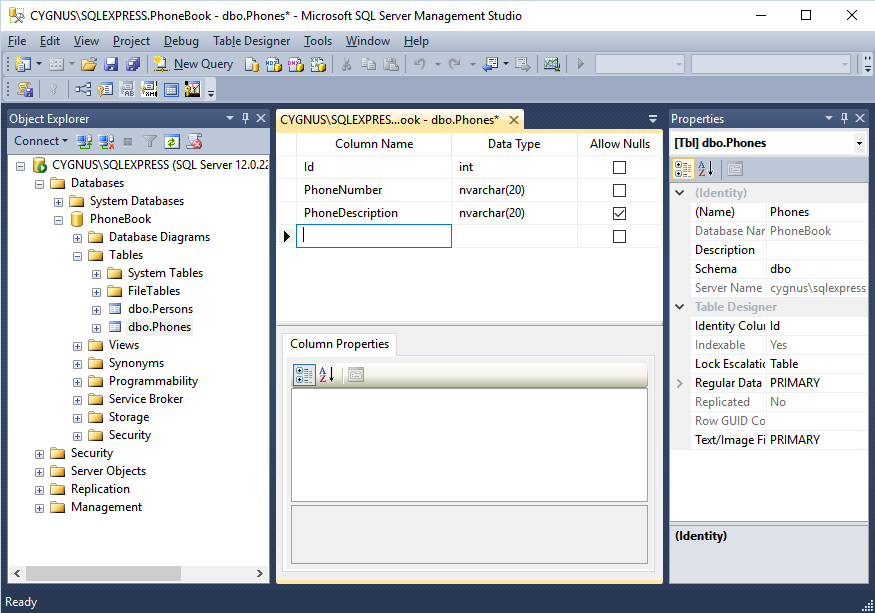Select Service Broker folder in tree
Viewport: 875px width, 613px height.
tap(146, 399)
